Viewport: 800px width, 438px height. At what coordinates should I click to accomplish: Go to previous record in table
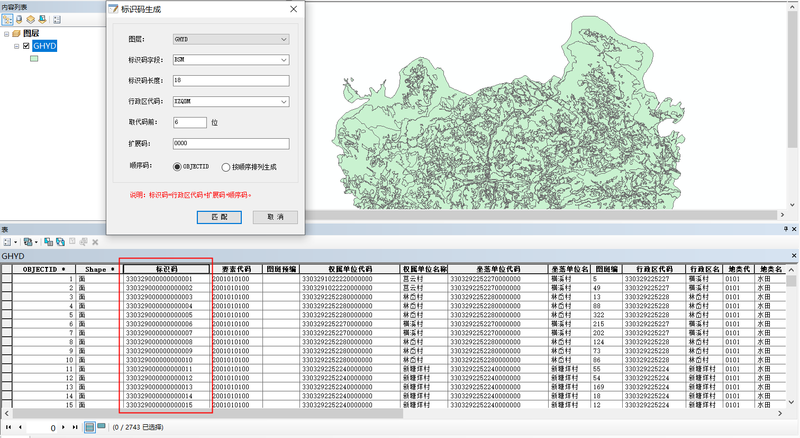coord(20,427)
